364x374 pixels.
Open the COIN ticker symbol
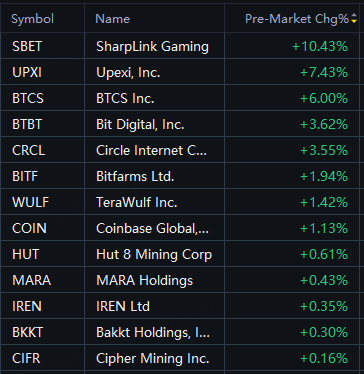(x=29, y=228)
